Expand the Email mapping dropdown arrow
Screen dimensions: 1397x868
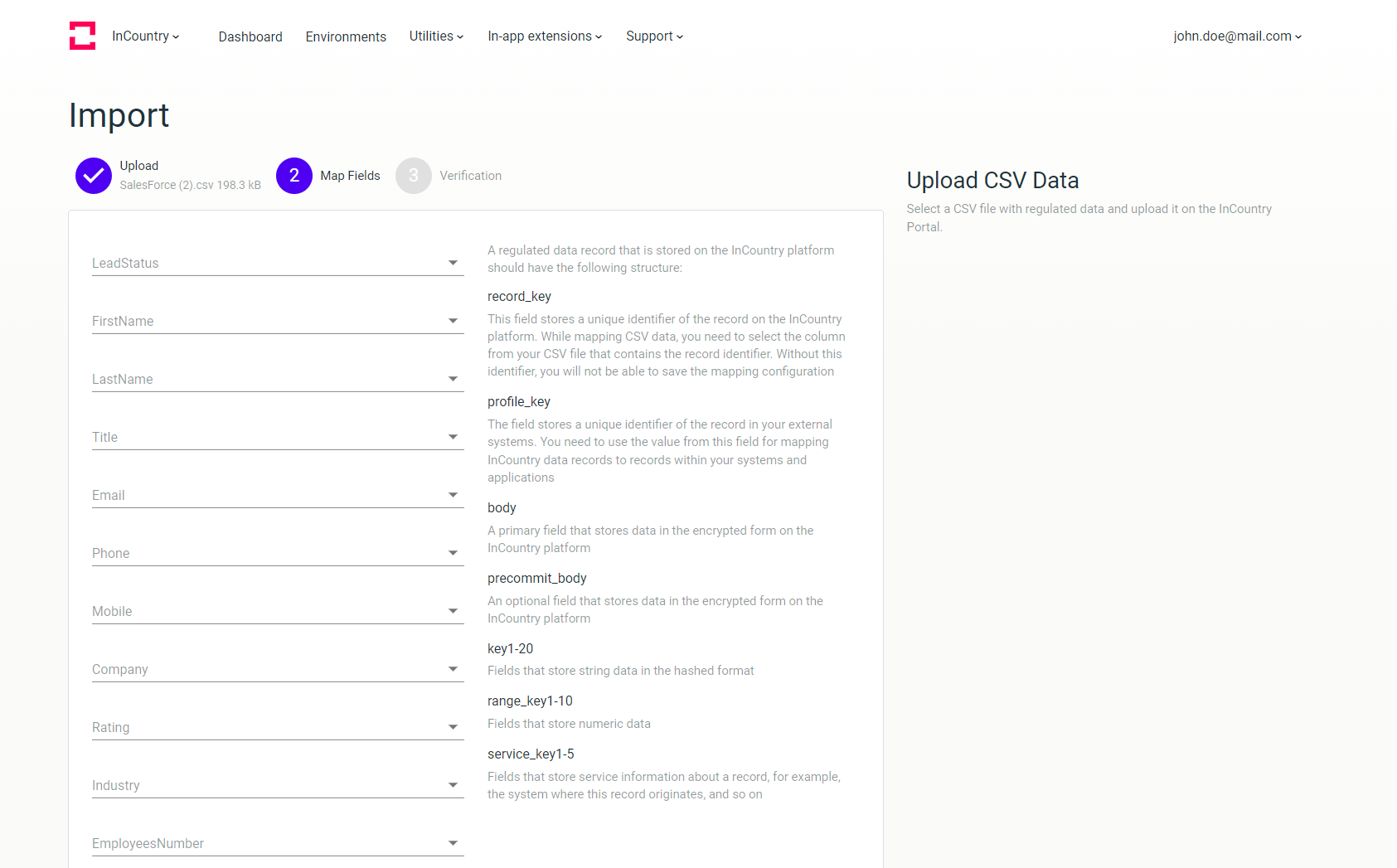pos(453,495)
